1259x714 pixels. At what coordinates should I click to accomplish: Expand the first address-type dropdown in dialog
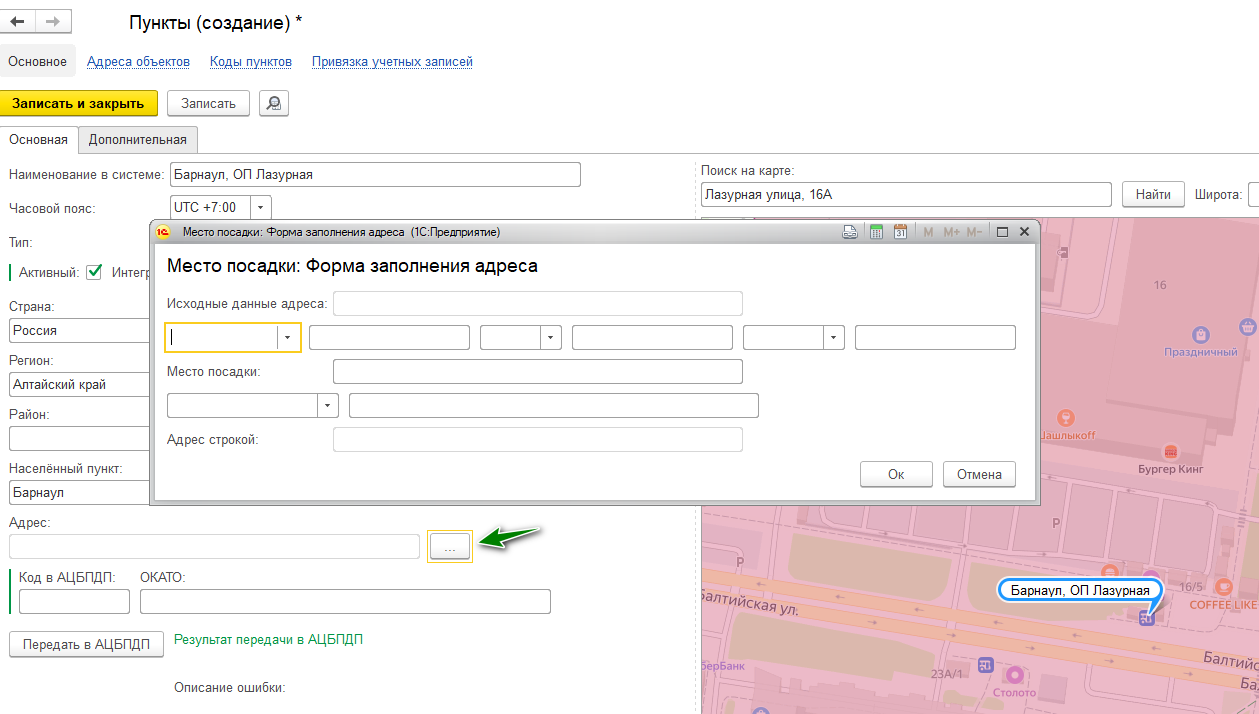[x=288, y=338]
